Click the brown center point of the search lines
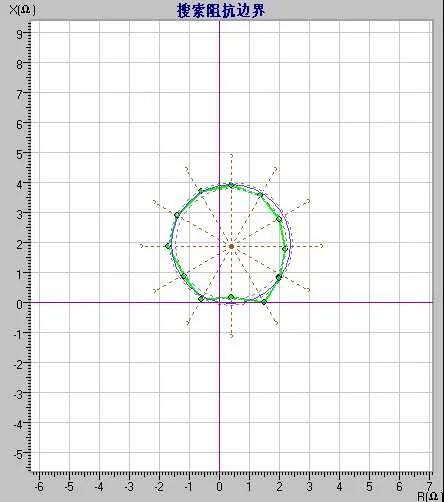The image size is (444, 502). 231,247
